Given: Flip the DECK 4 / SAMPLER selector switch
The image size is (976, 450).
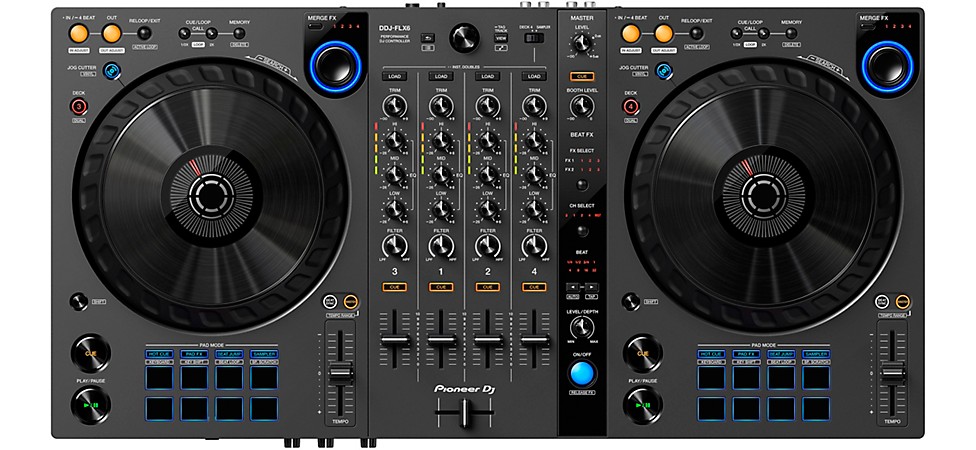Looking at the screenshot, I should point(533,38).
